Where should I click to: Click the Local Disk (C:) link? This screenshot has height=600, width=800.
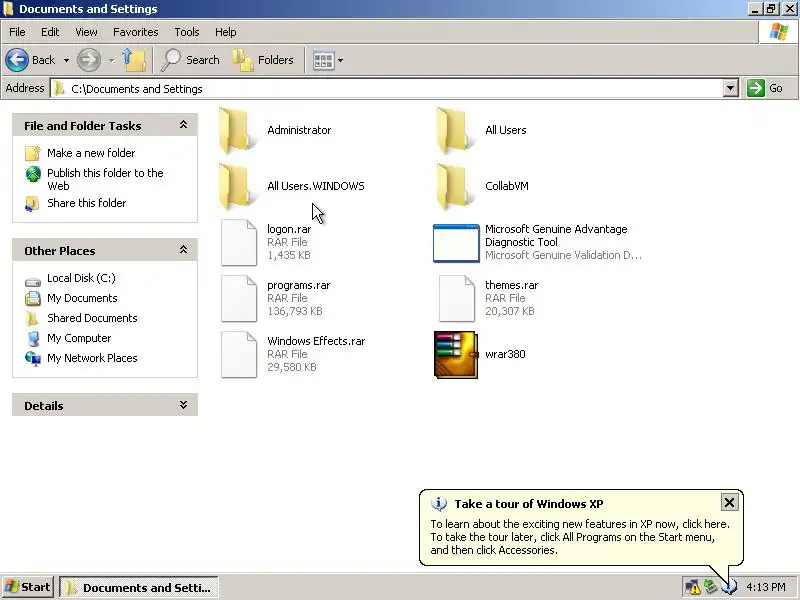coord(82,278)
